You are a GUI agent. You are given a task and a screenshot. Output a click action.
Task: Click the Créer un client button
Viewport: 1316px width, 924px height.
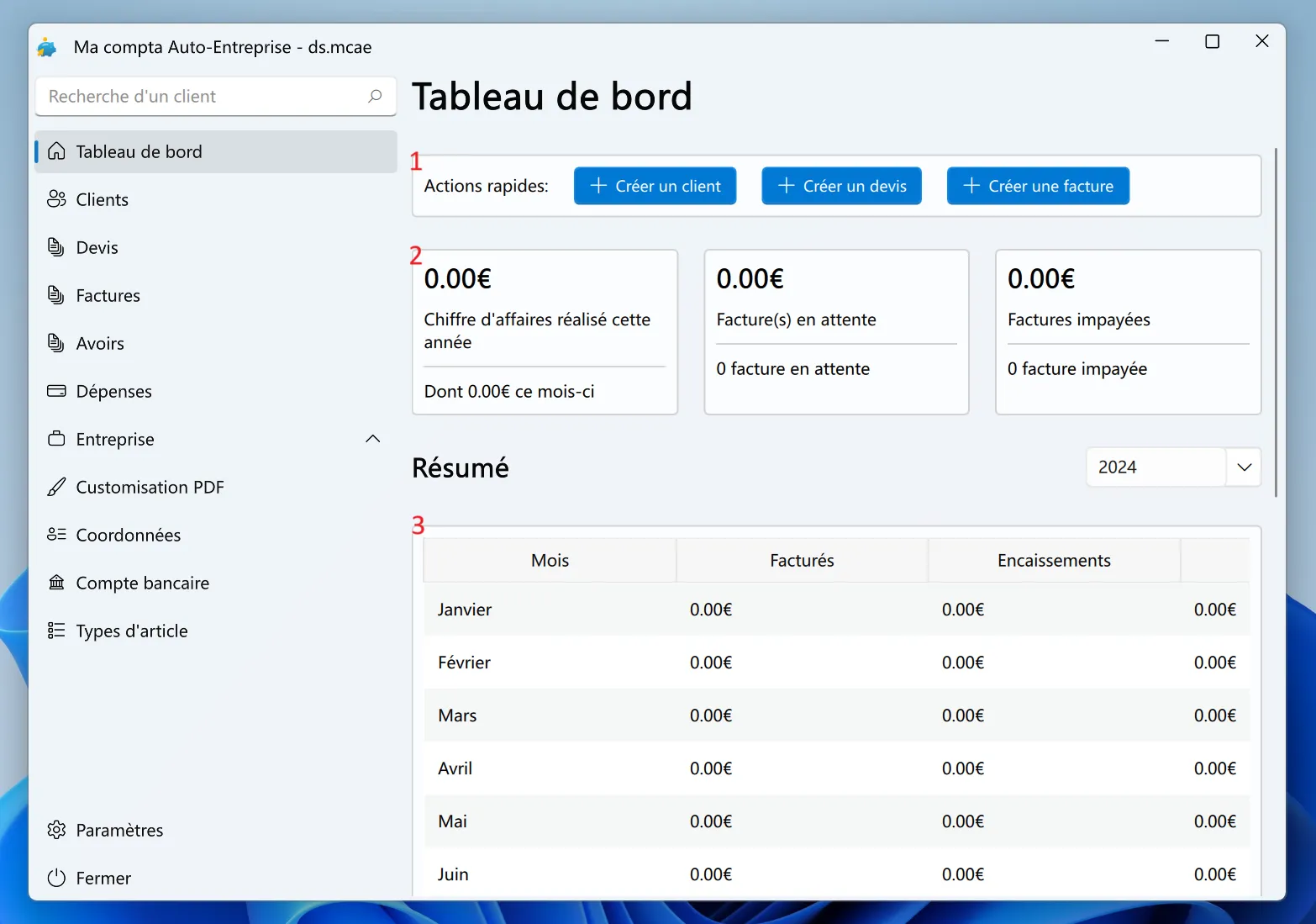pyautogui.click(x=655, y=186)
